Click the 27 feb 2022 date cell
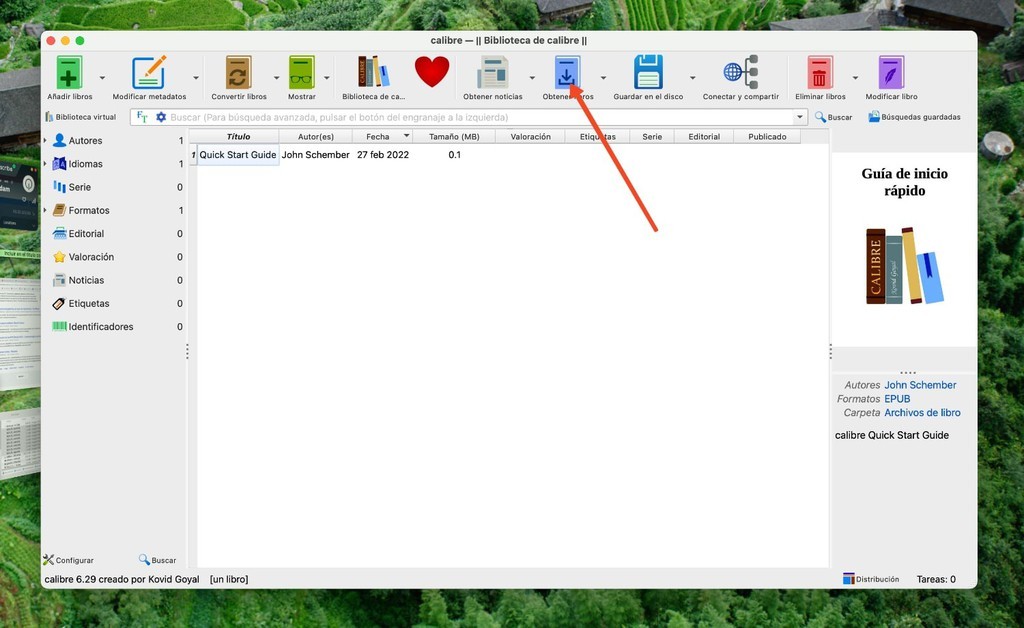1024x628 pixels. coord(383,155)
